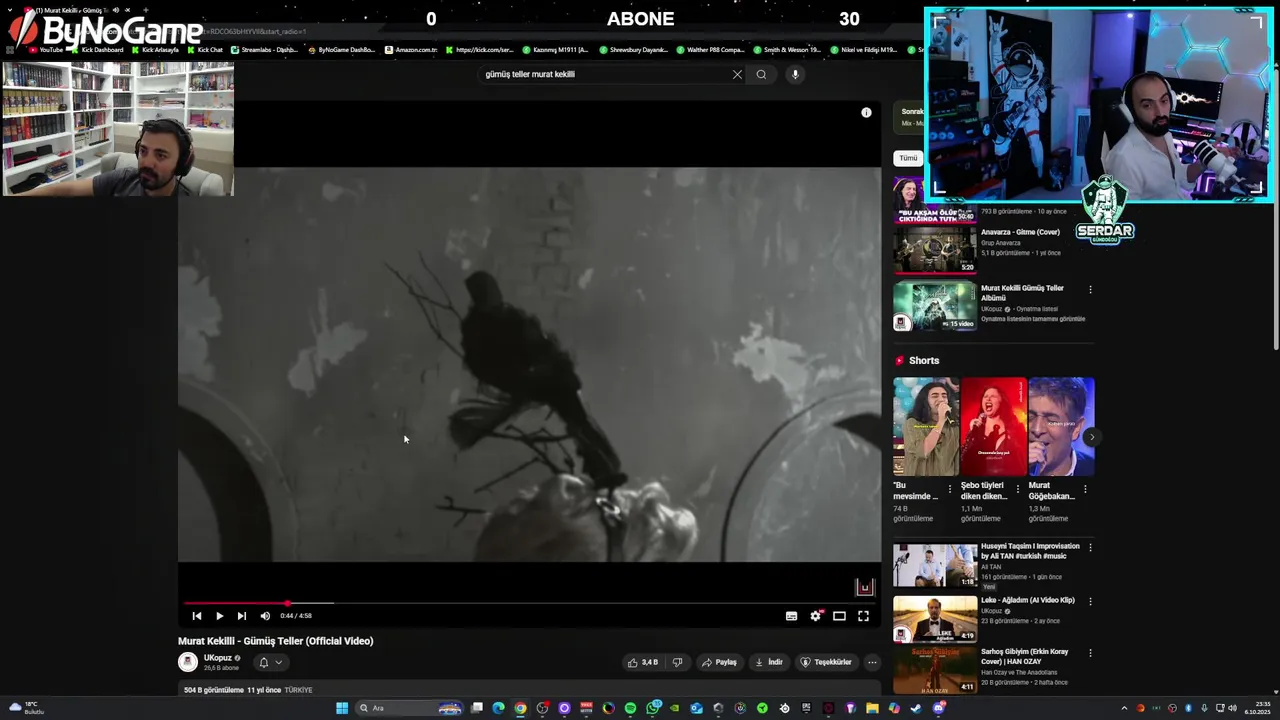Open Chrome from the taskbar
The image size is (1280, 720).
(520, 708)
